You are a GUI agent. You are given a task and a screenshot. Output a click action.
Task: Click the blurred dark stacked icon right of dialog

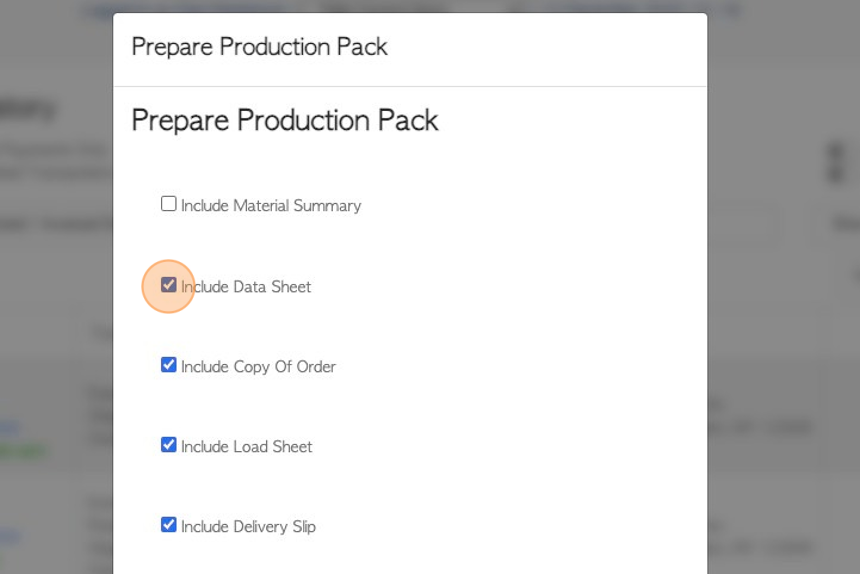(x=836, y=163)
